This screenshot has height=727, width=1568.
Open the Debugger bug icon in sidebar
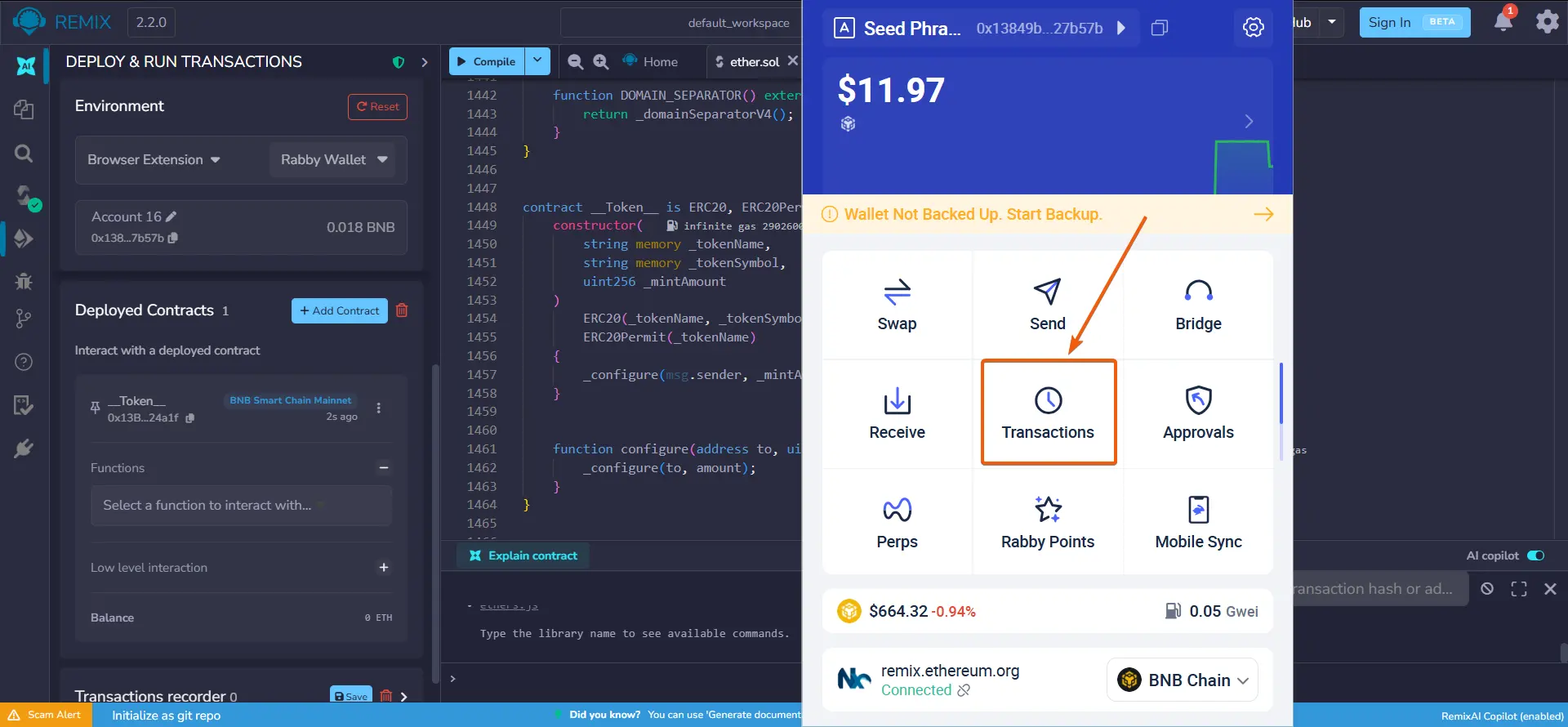click(x=24, y=281)
